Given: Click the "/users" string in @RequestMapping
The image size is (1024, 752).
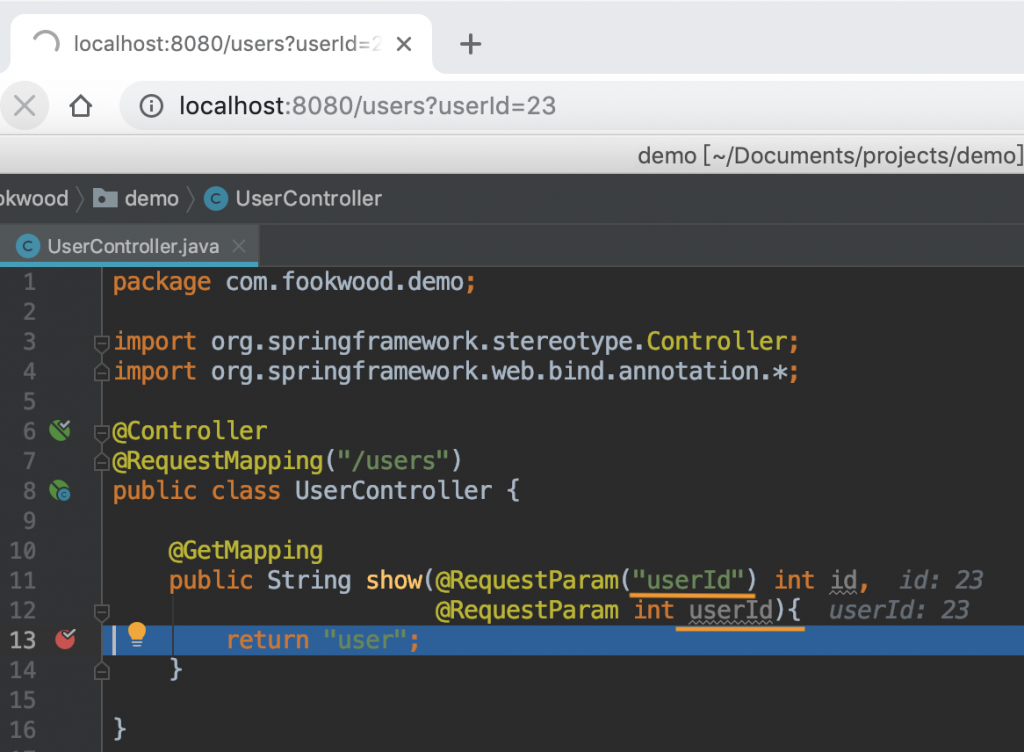Looking at the screenshot, I should point(393,461).
